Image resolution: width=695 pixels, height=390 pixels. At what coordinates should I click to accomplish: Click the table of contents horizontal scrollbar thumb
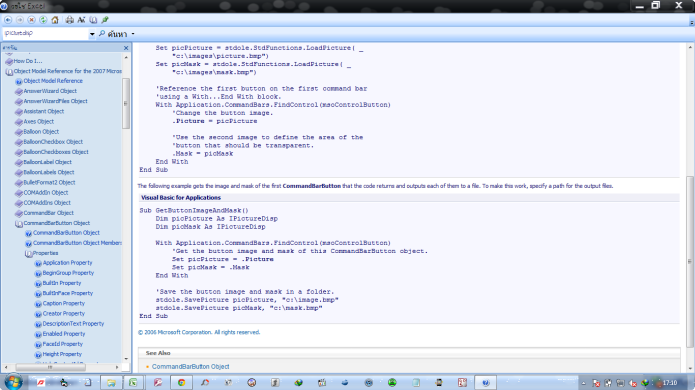50,367
